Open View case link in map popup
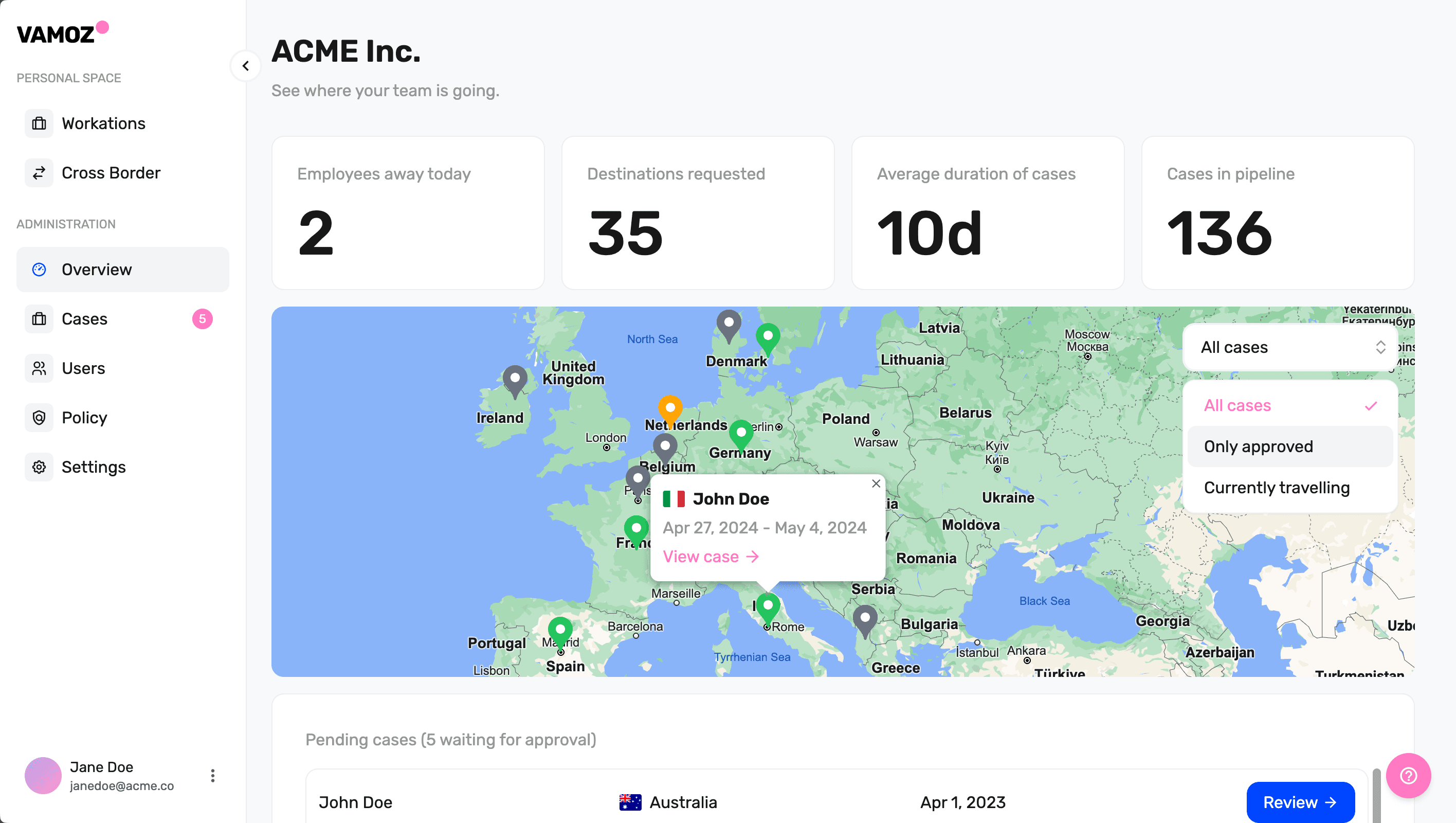The image size is (1456, 823). coord(710,556)
